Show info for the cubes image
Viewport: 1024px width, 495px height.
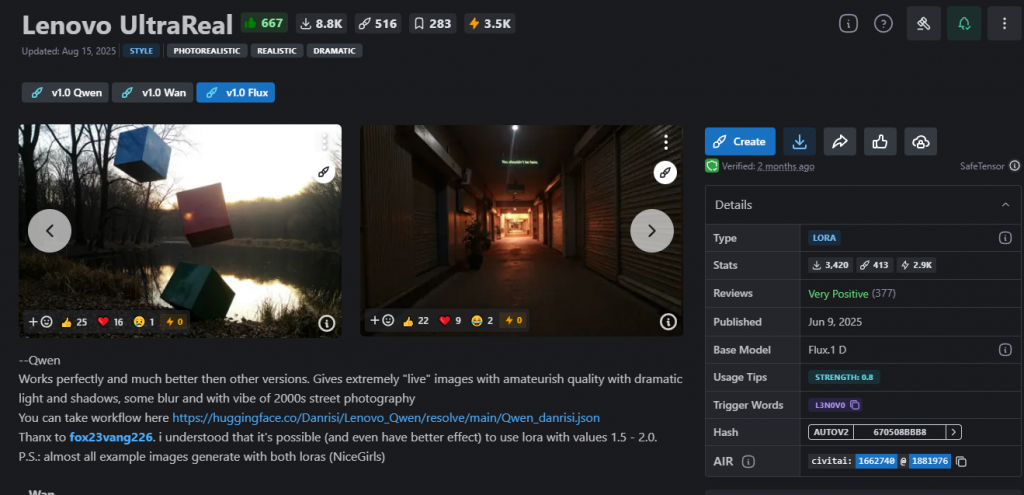point(327,323)
